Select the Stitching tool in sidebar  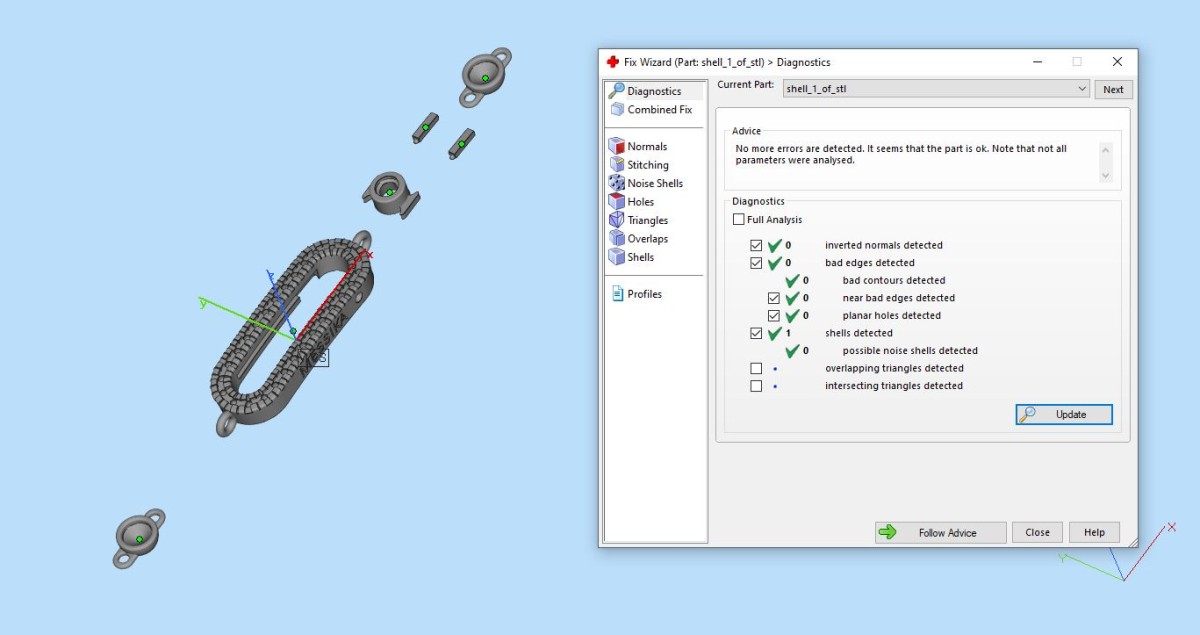[x=639, y=165]
